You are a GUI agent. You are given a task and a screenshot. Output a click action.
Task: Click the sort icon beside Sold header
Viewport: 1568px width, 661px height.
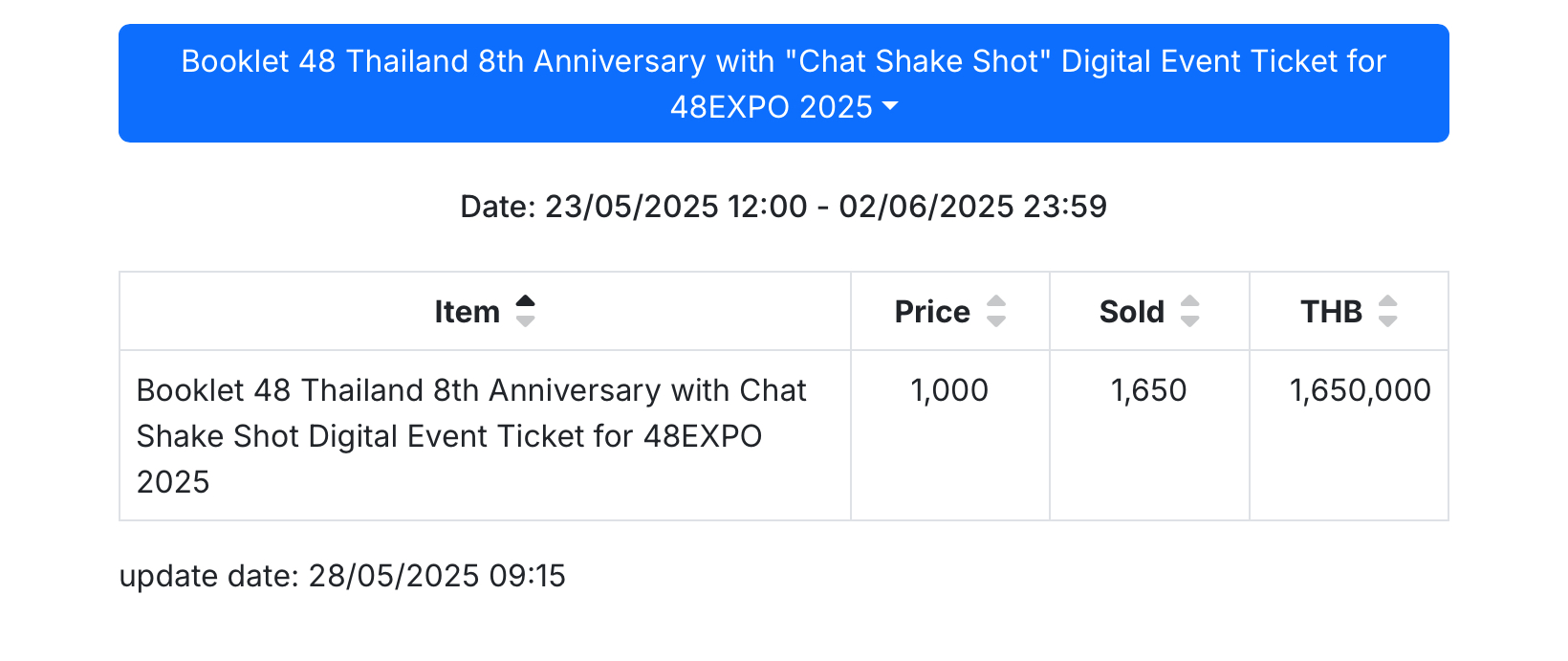pos(1189,311)
